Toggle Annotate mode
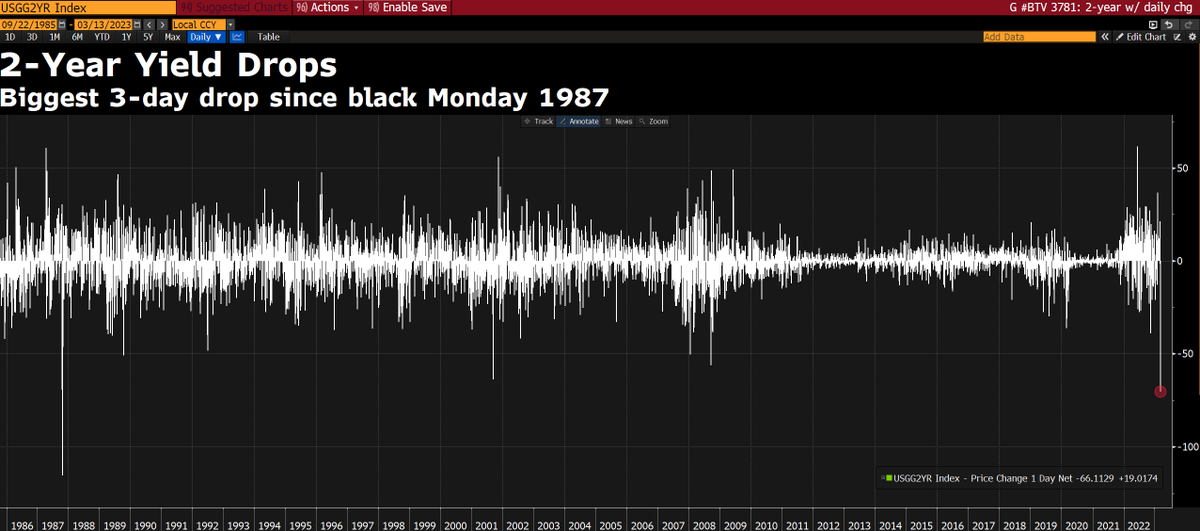Image resolution: width=1200 pixels, height=531 pixels. [578, 121]
